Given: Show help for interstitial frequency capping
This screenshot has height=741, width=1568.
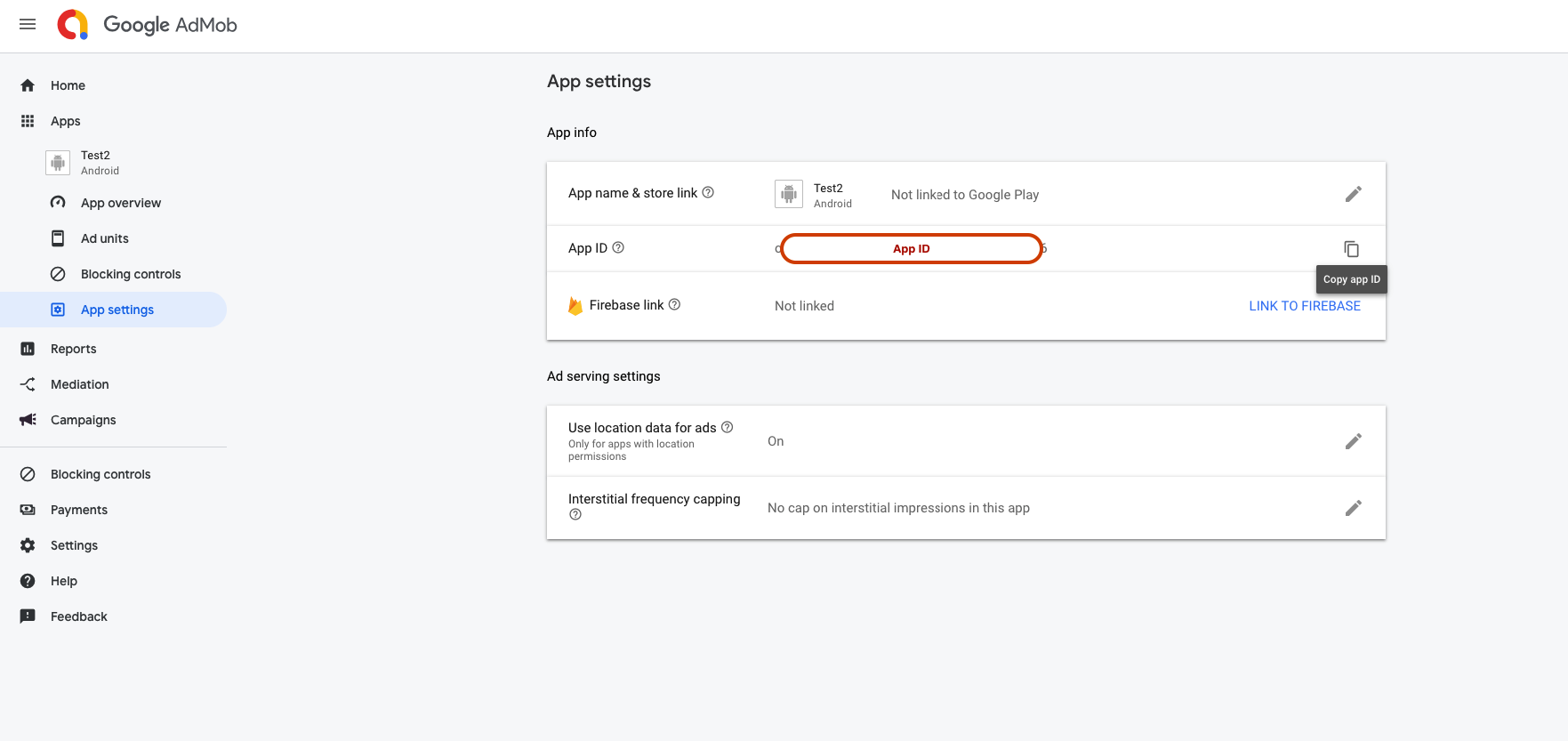Looking at the screenshot, I should pyautogui.click(x=575, y=515).
